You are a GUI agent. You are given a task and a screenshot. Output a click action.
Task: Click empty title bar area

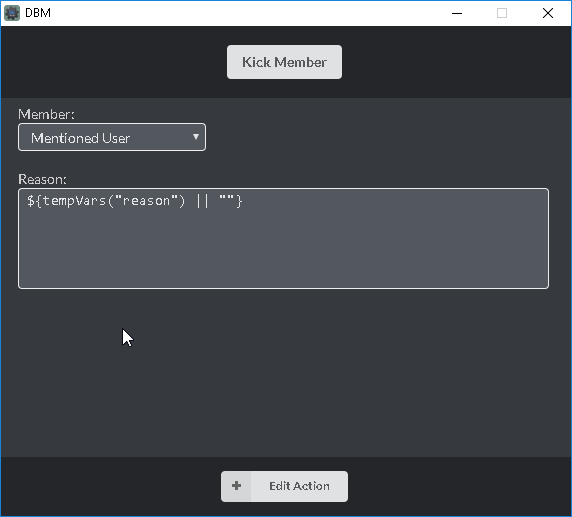pos(248,13)
